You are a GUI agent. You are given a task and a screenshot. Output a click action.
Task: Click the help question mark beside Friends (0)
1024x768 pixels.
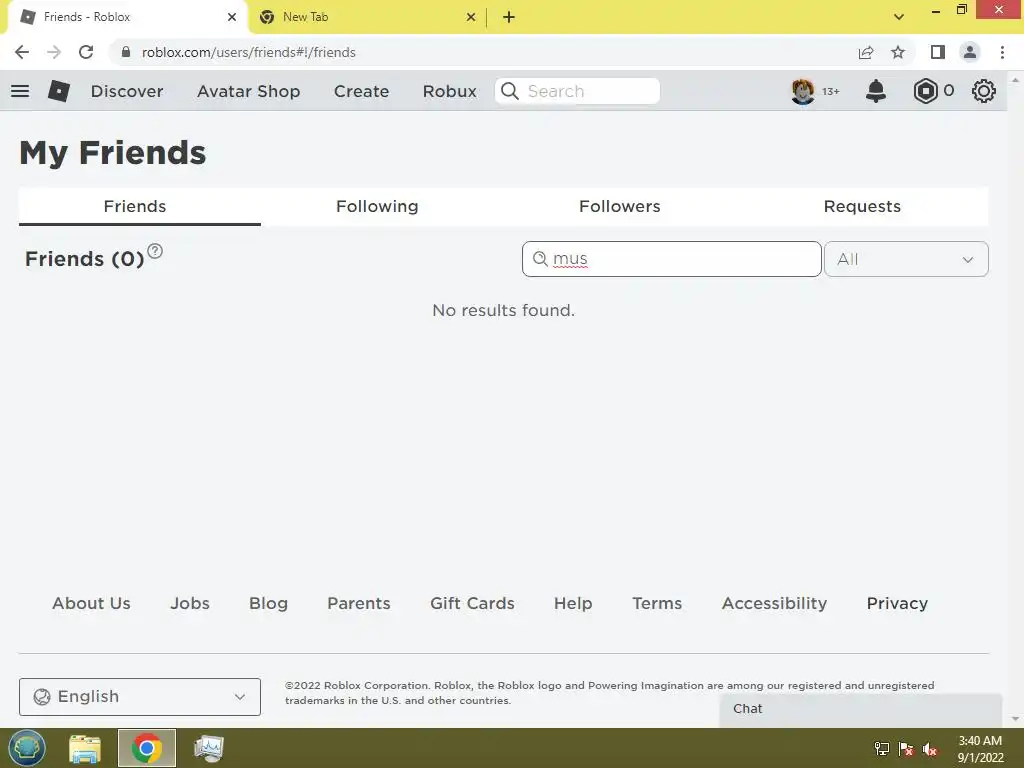coord(155,251)
